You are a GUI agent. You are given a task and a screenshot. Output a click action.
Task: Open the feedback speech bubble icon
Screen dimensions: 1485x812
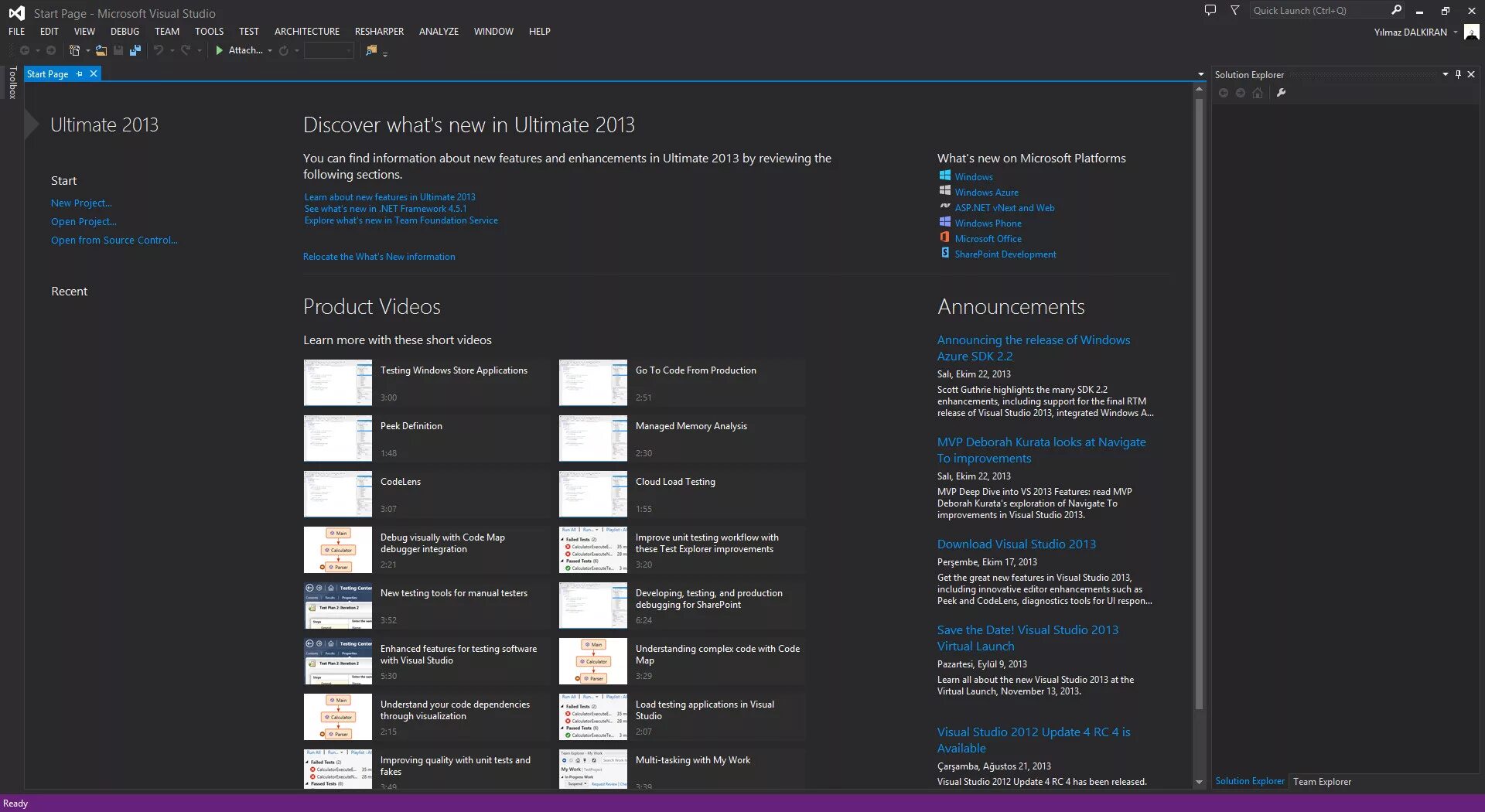(1210, 10)
